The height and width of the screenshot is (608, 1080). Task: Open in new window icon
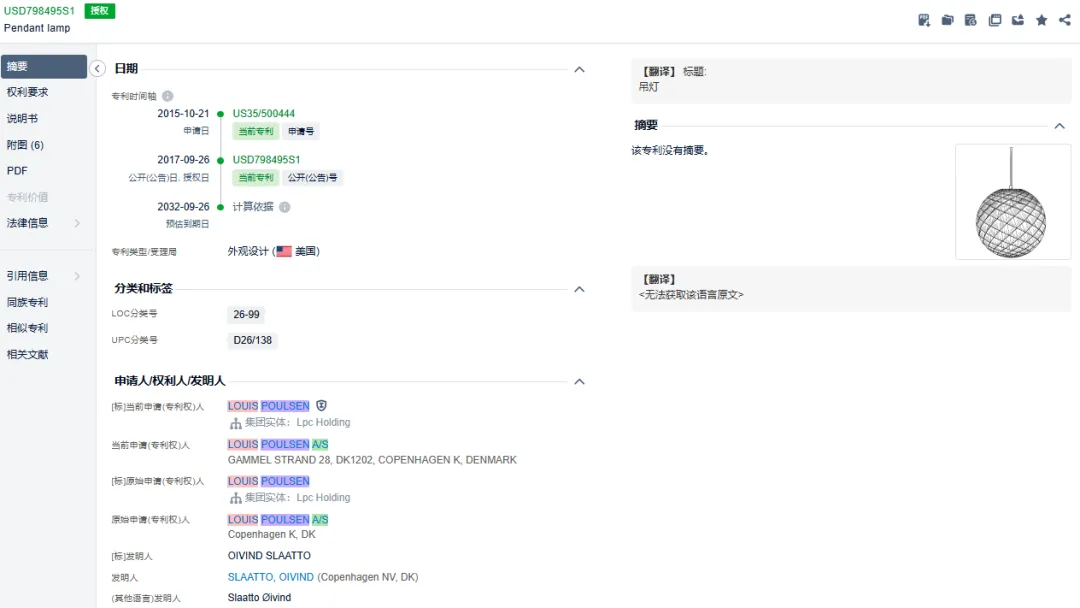[x=995, y=20]
